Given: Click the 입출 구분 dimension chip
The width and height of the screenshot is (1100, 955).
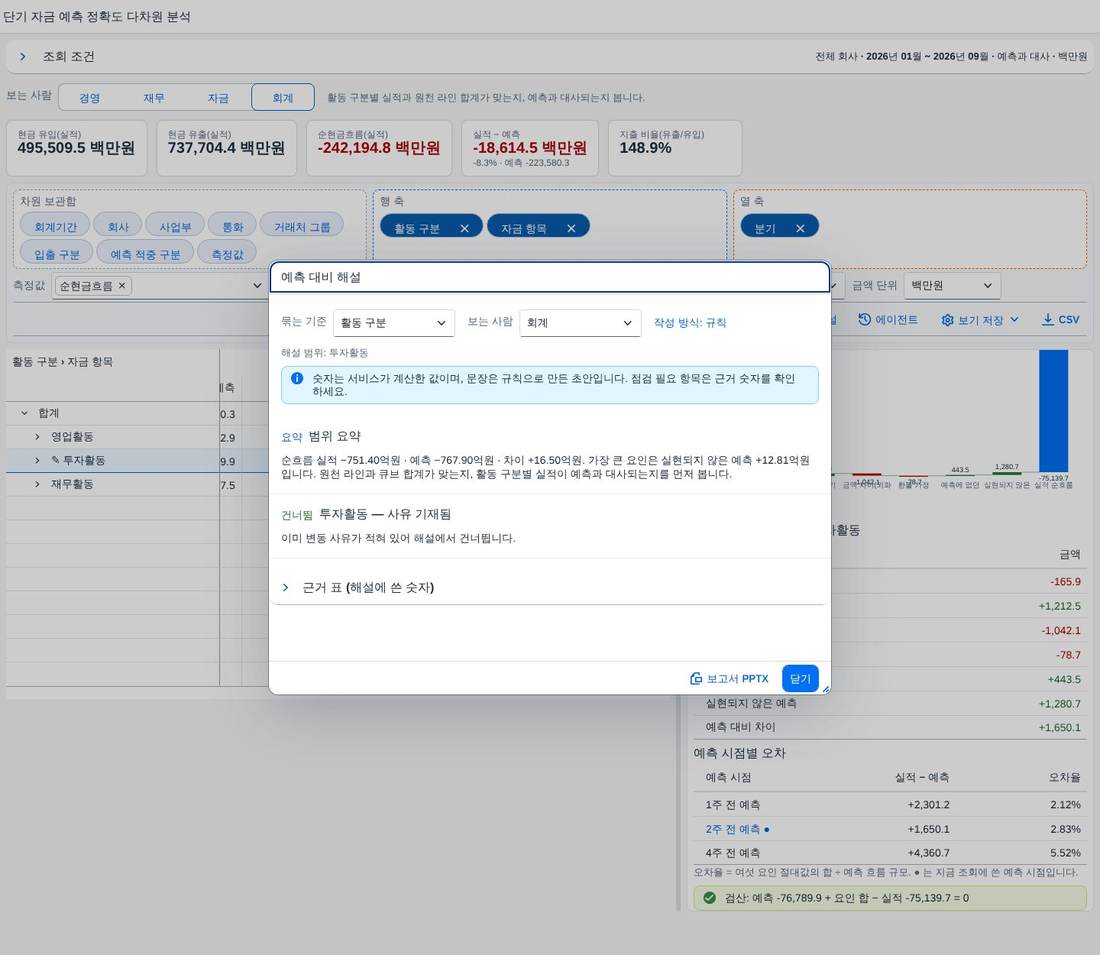Looking at the screenshot, I should (57, 254).
